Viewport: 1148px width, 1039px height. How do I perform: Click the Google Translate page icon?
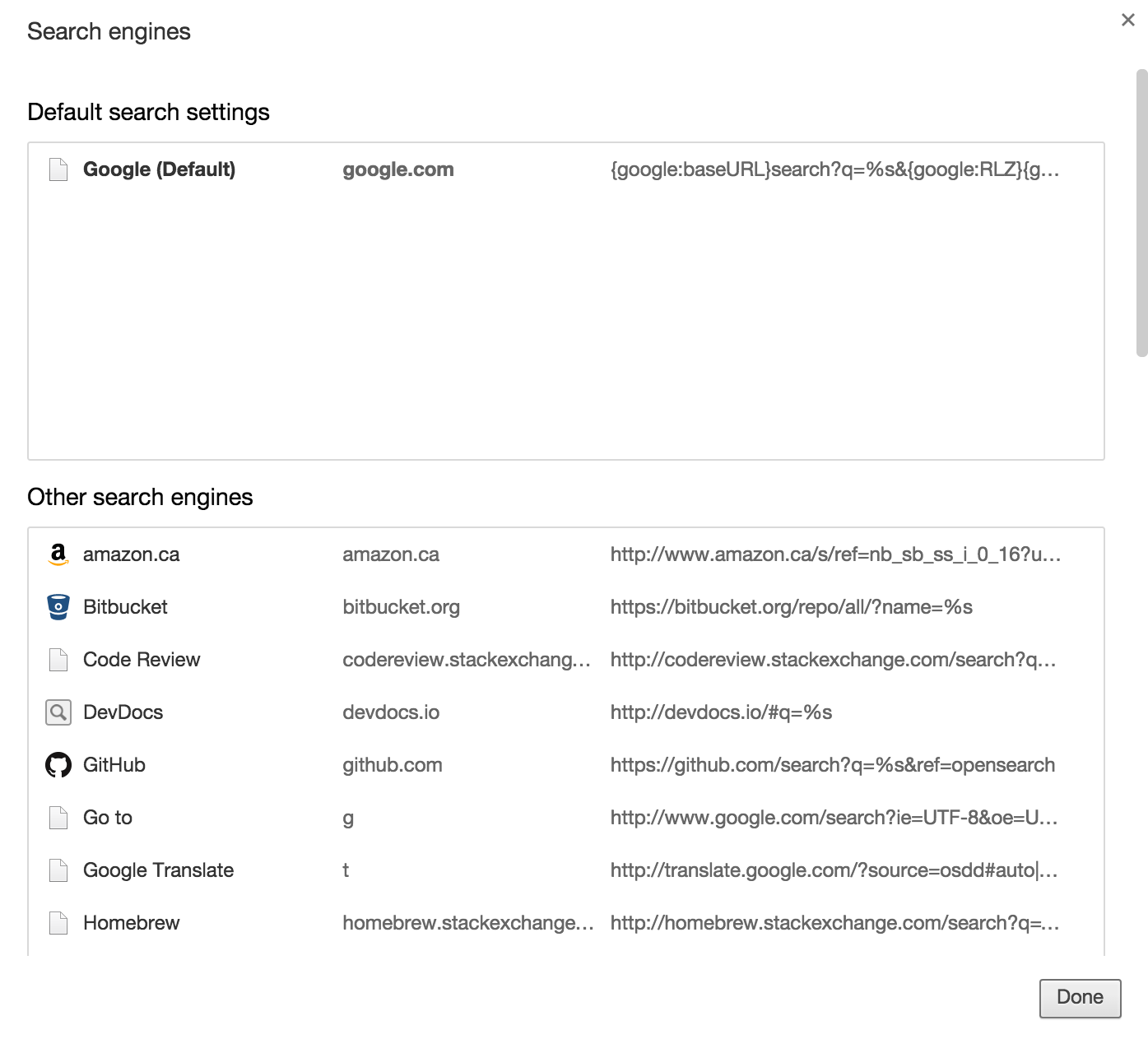click(58, 870)
